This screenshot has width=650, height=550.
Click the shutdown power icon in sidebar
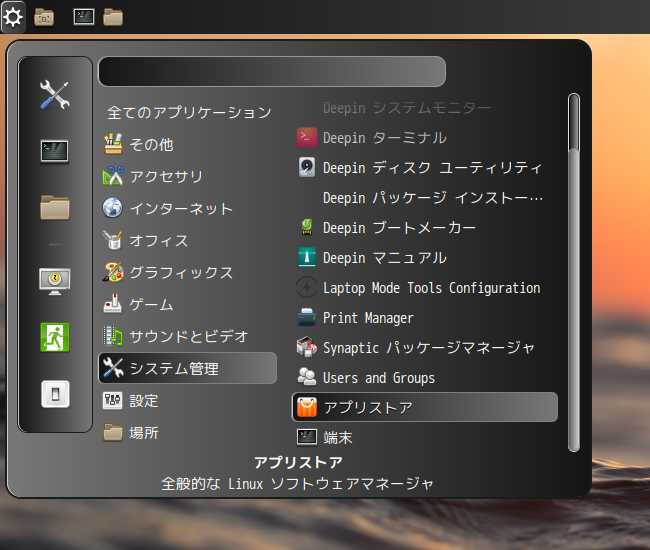(55, 394)
